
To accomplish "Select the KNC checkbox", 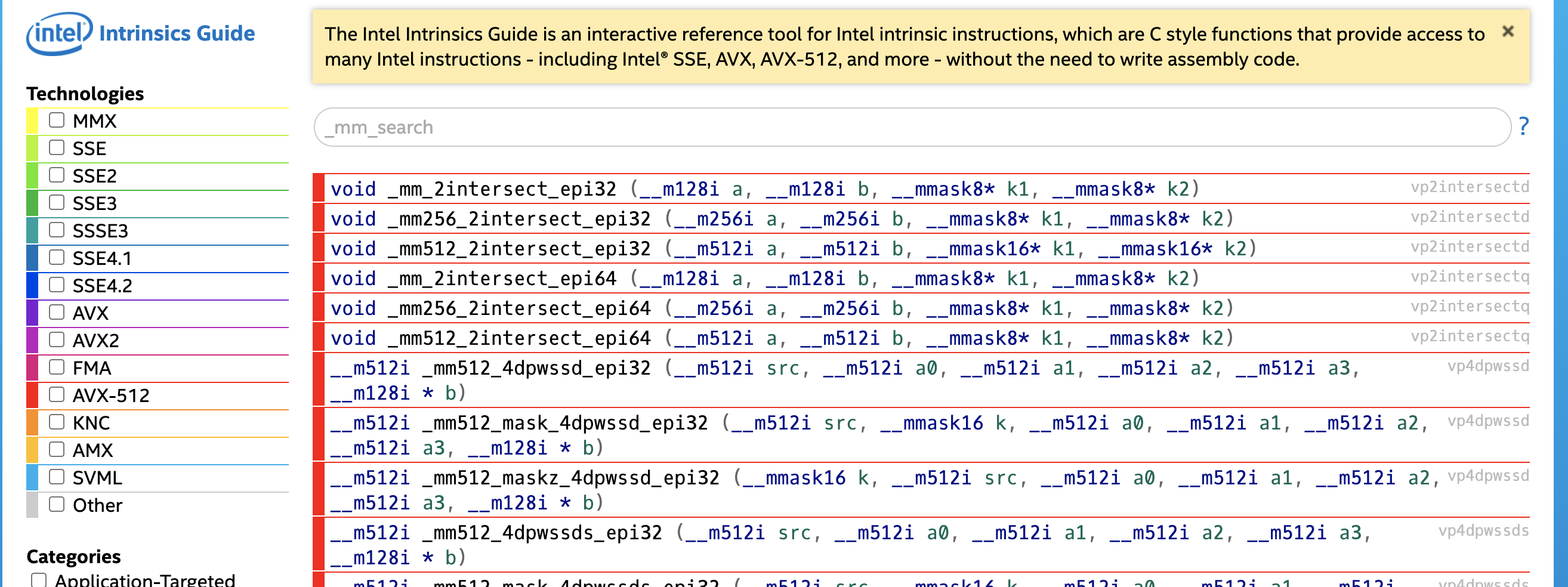I will click(57, 422).
